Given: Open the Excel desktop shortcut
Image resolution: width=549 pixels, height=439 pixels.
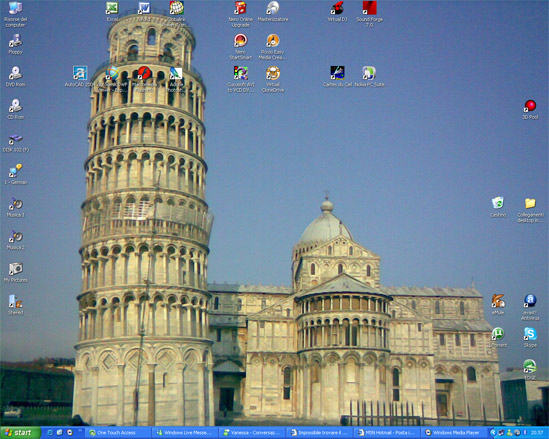Looking at the screenshot, I should pos(112,12).
